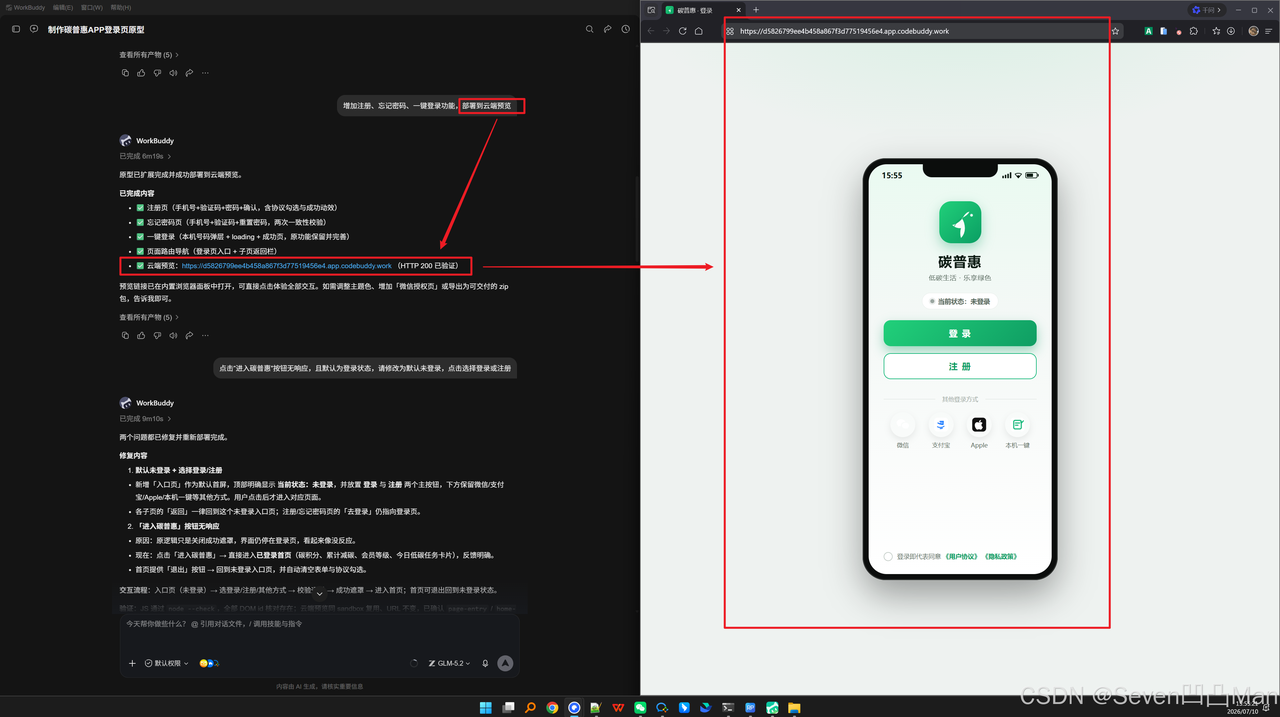Reload the browser page

tap(683, 31)
